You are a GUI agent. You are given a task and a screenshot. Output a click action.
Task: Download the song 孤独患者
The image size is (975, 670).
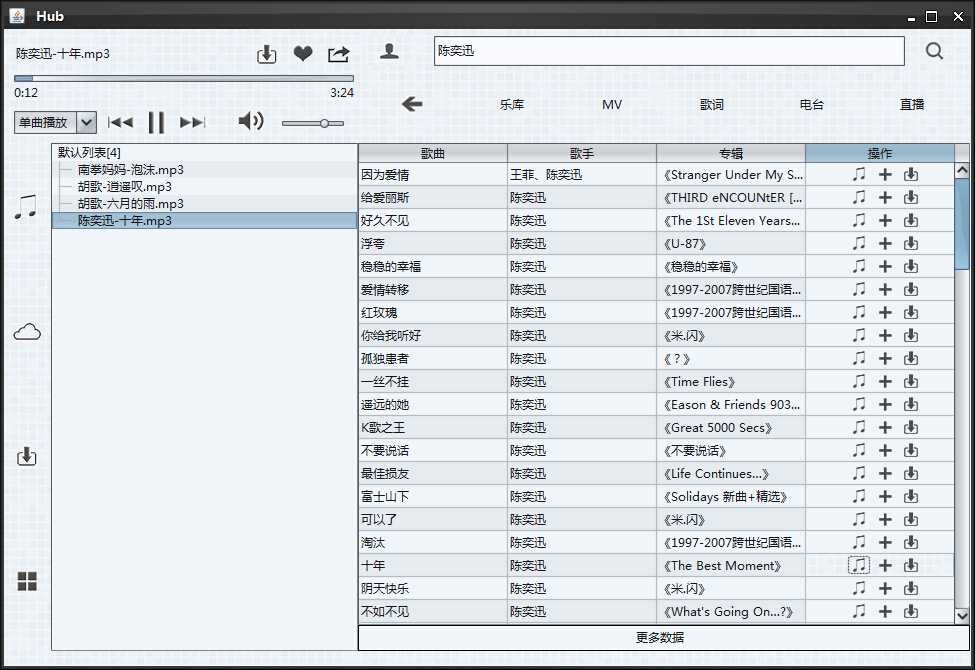point(911,358)
